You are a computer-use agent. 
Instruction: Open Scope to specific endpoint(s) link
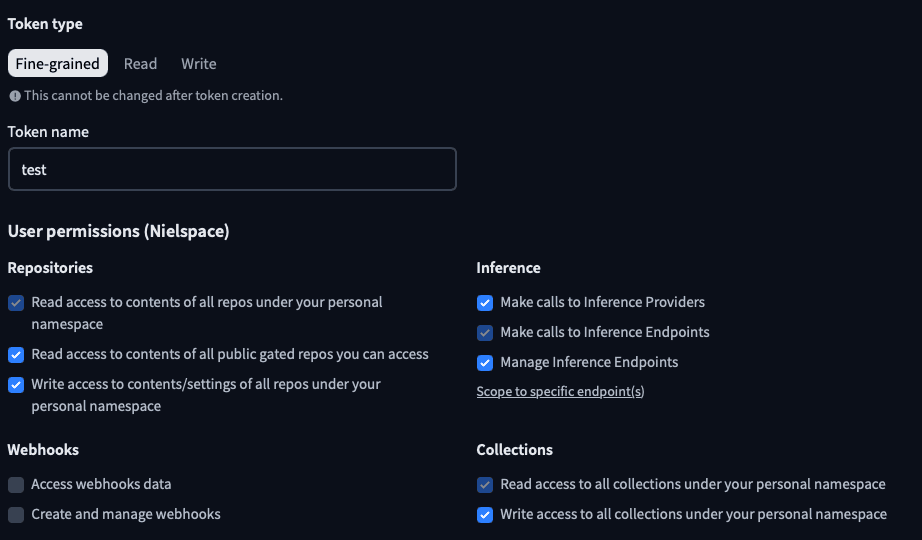point(560,392)
